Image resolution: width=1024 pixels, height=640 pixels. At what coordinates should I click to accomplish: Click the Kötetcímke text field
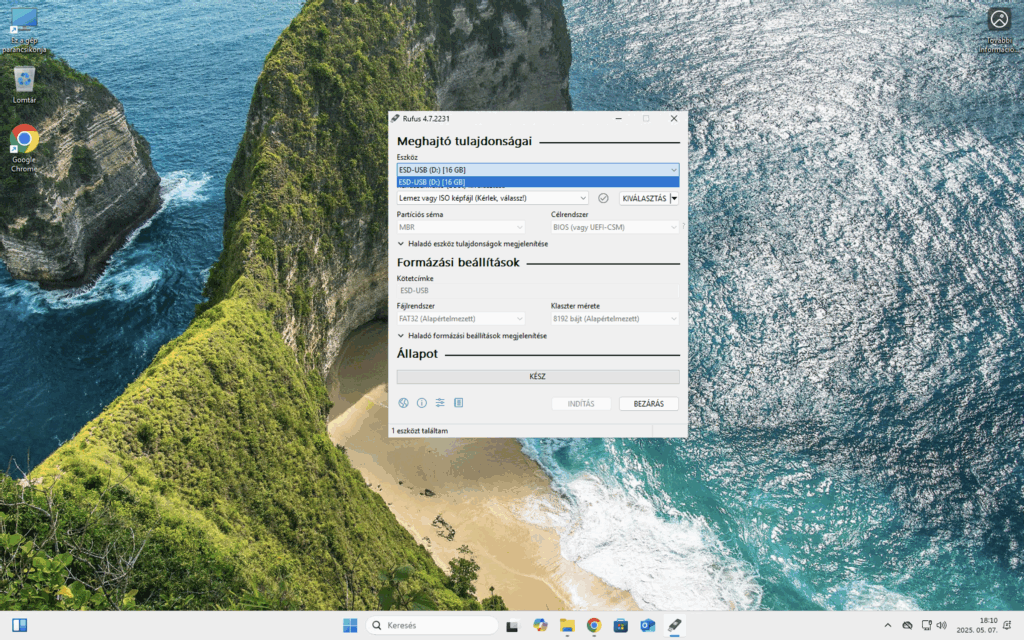point(538,291)
